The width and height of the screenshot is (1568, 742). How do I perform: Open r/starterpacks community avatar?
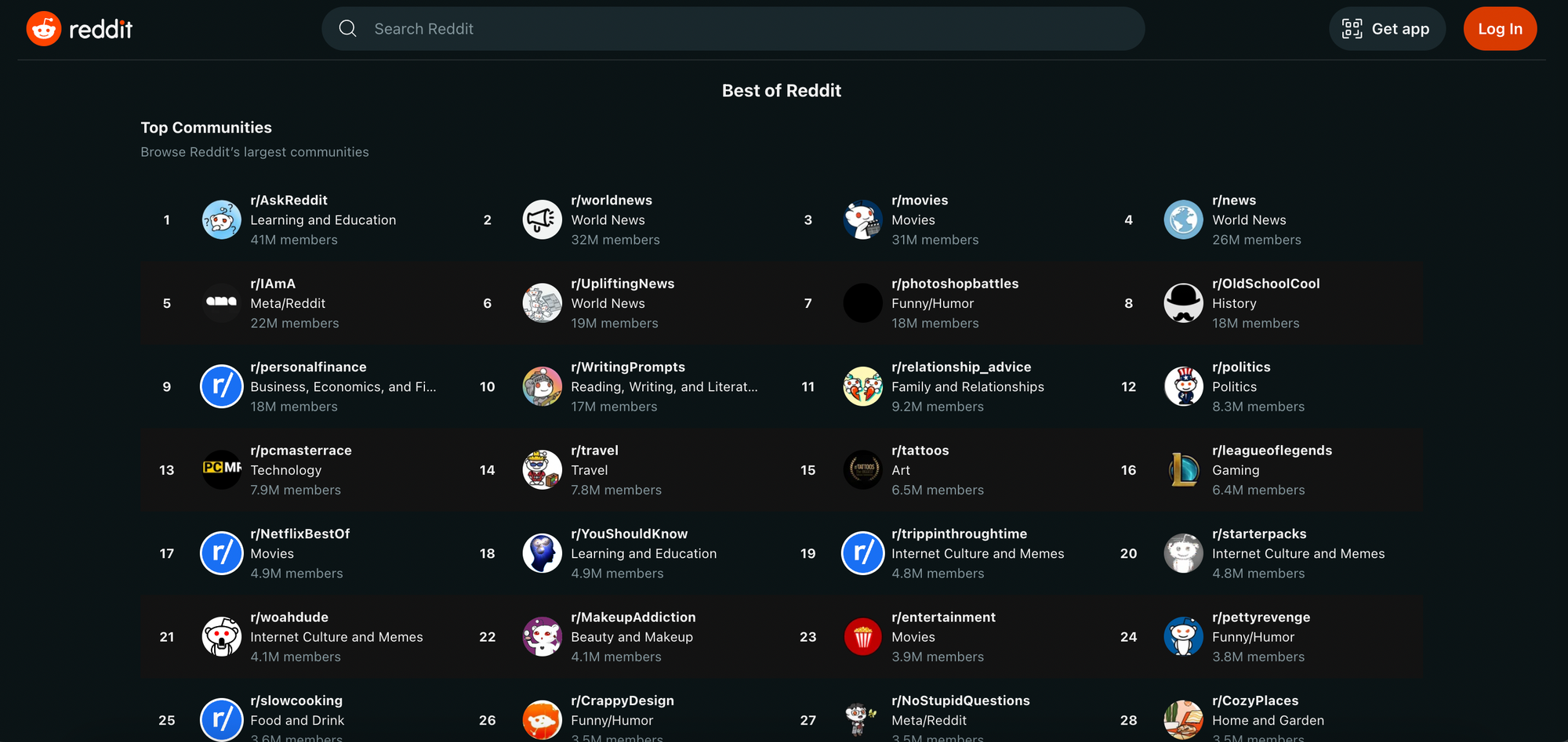pos(1184,553)
